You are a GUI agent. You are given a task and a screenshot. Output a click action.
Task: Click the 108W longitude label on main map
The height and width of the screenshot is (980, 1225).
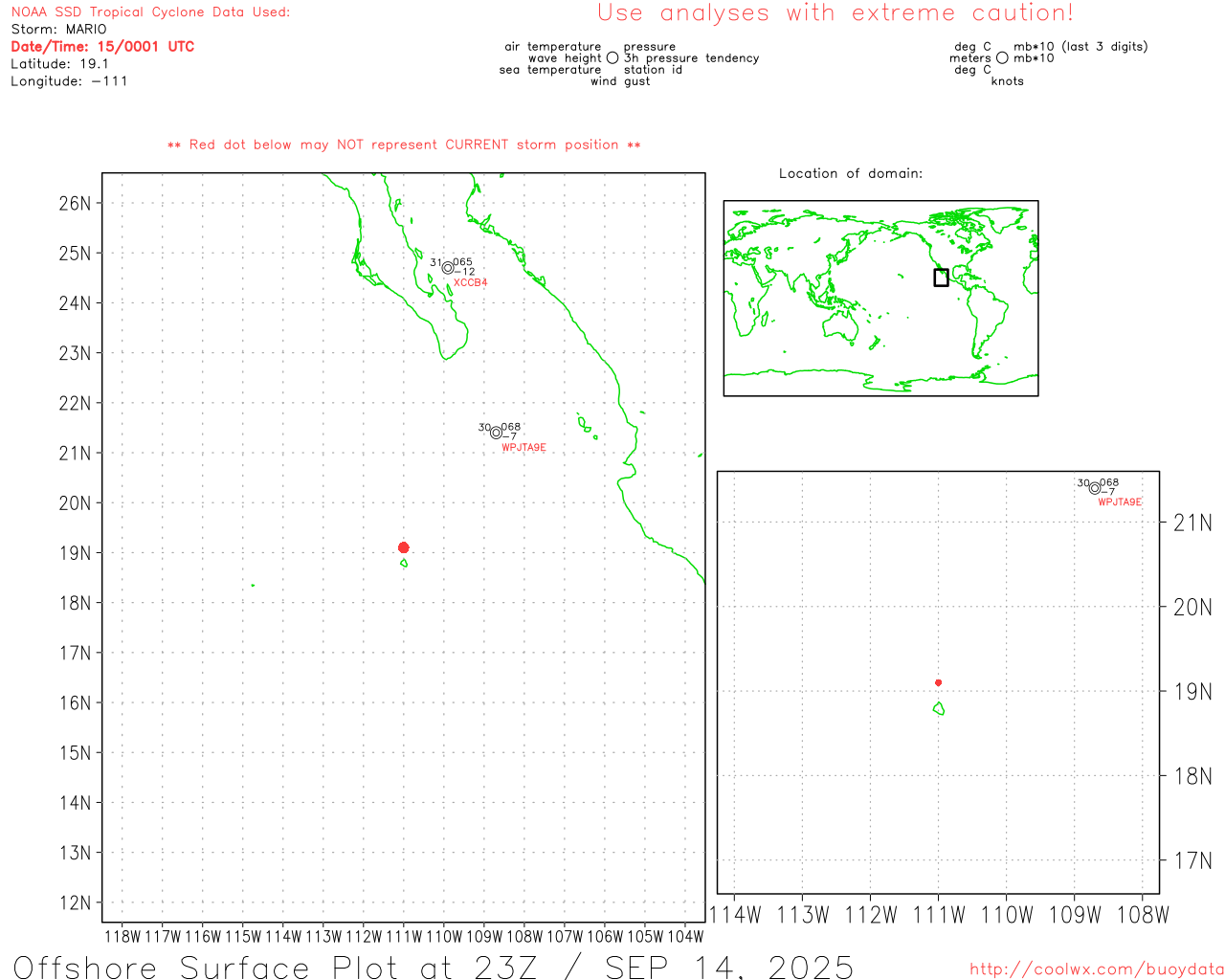coord(524,937)
